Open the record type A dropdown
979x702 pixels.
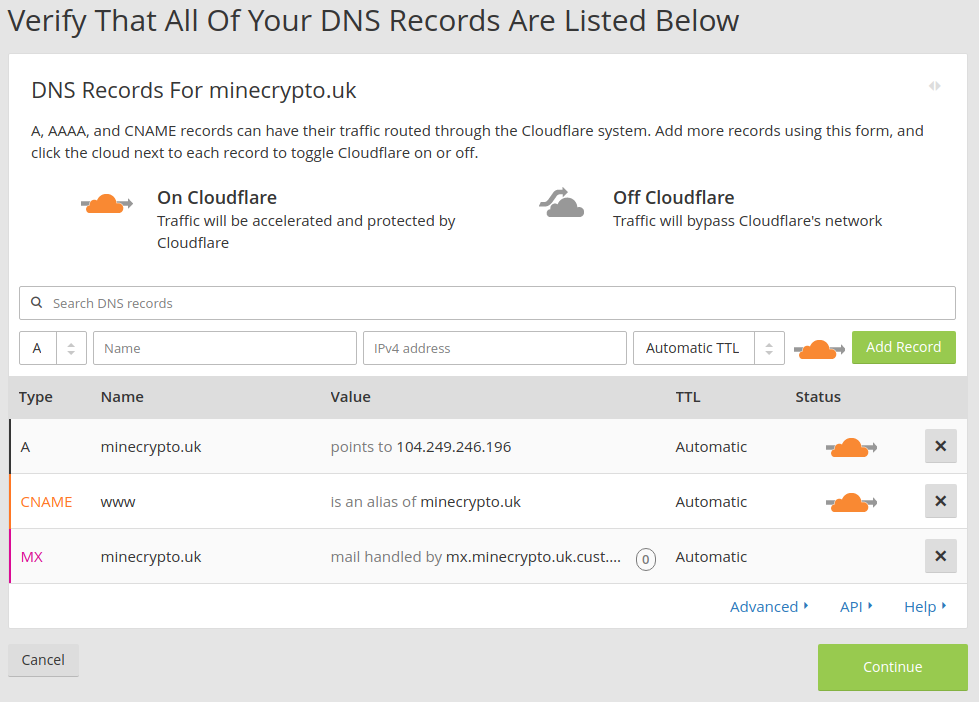click(52, 348)
